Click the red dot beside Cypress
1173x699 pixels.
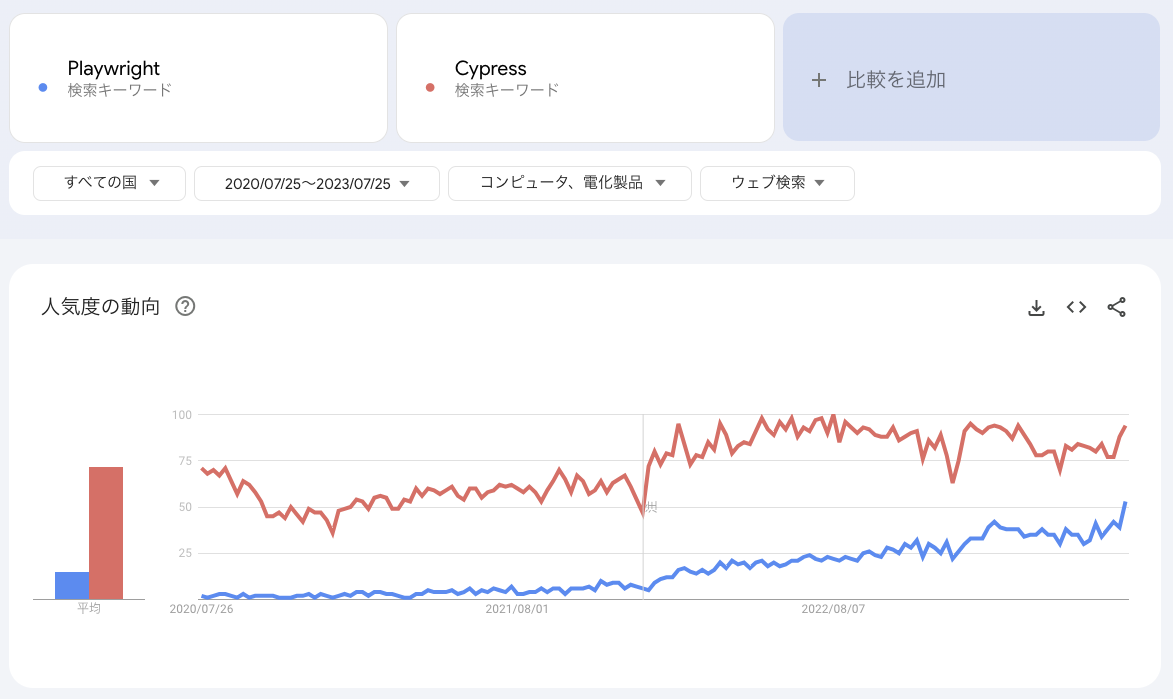(430, 88)
